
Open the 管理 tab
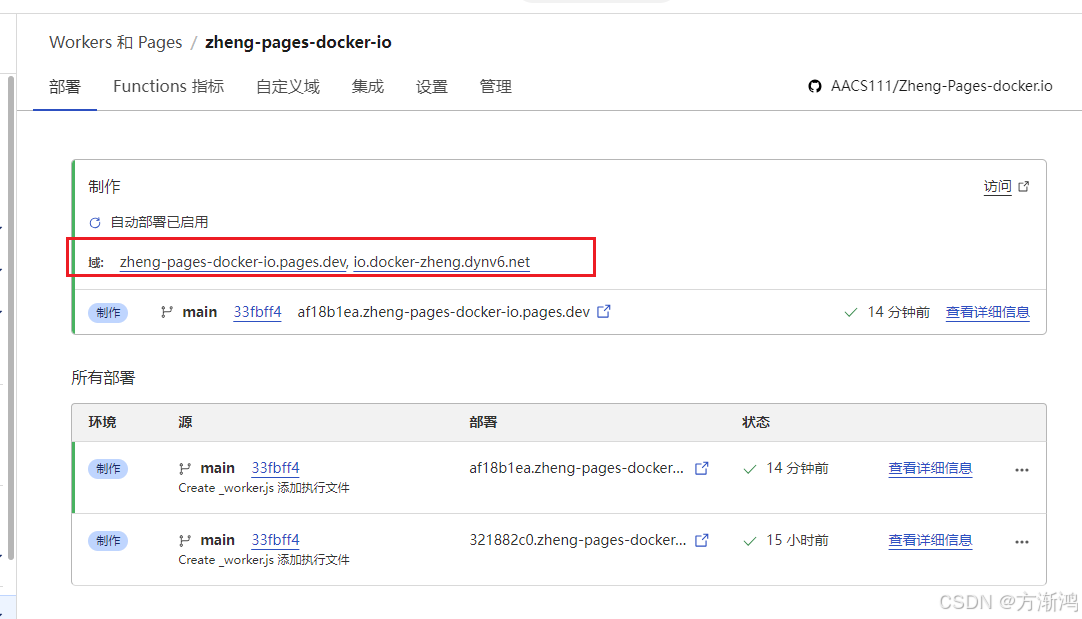tap(495, 87)
